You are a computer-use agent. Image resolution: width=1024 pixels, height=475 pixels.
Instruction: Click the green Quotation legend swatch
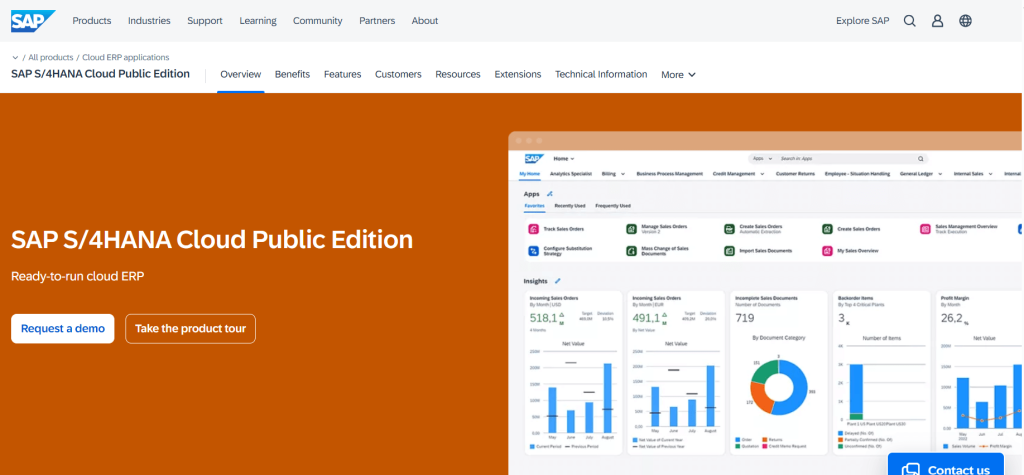(738, 446)
